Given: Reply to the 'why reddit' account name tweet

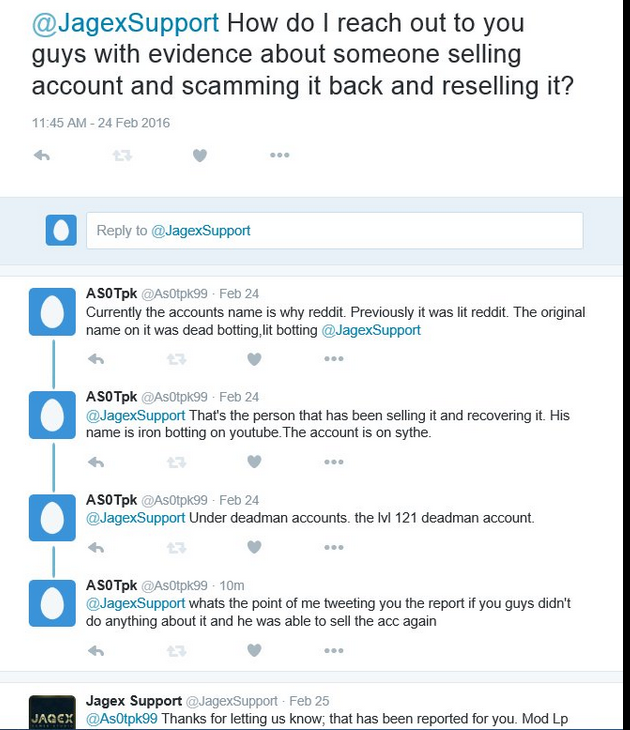Looking at the screenshot, I should coord(96,359).
